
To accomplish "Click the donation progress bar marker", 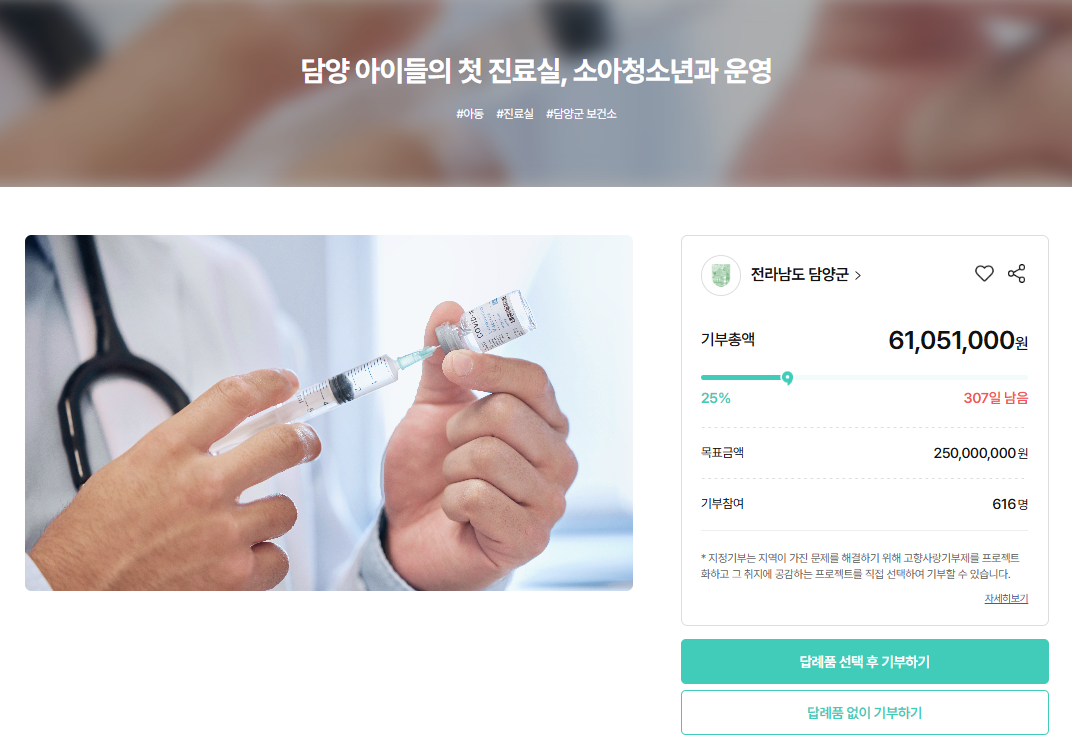I will pos(787,377).
